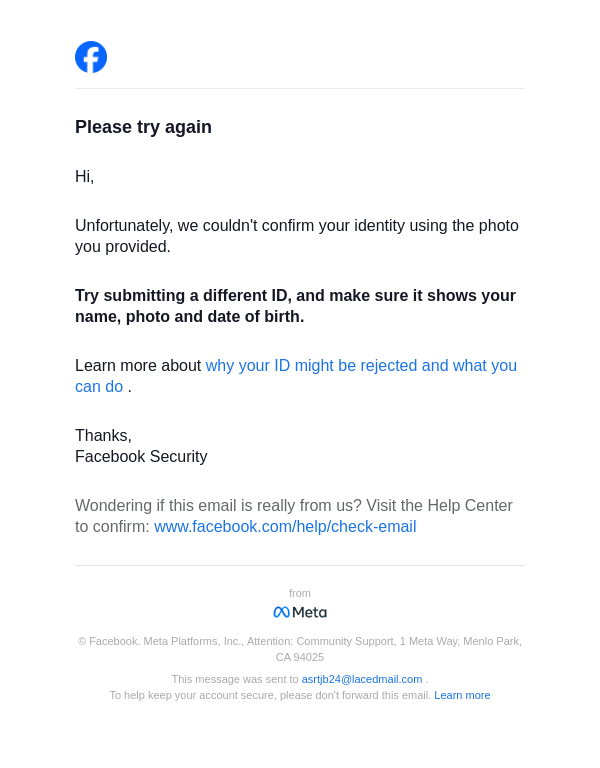
Task: Click the "Facebook Security" signature
Action: [x=141, y=457]
